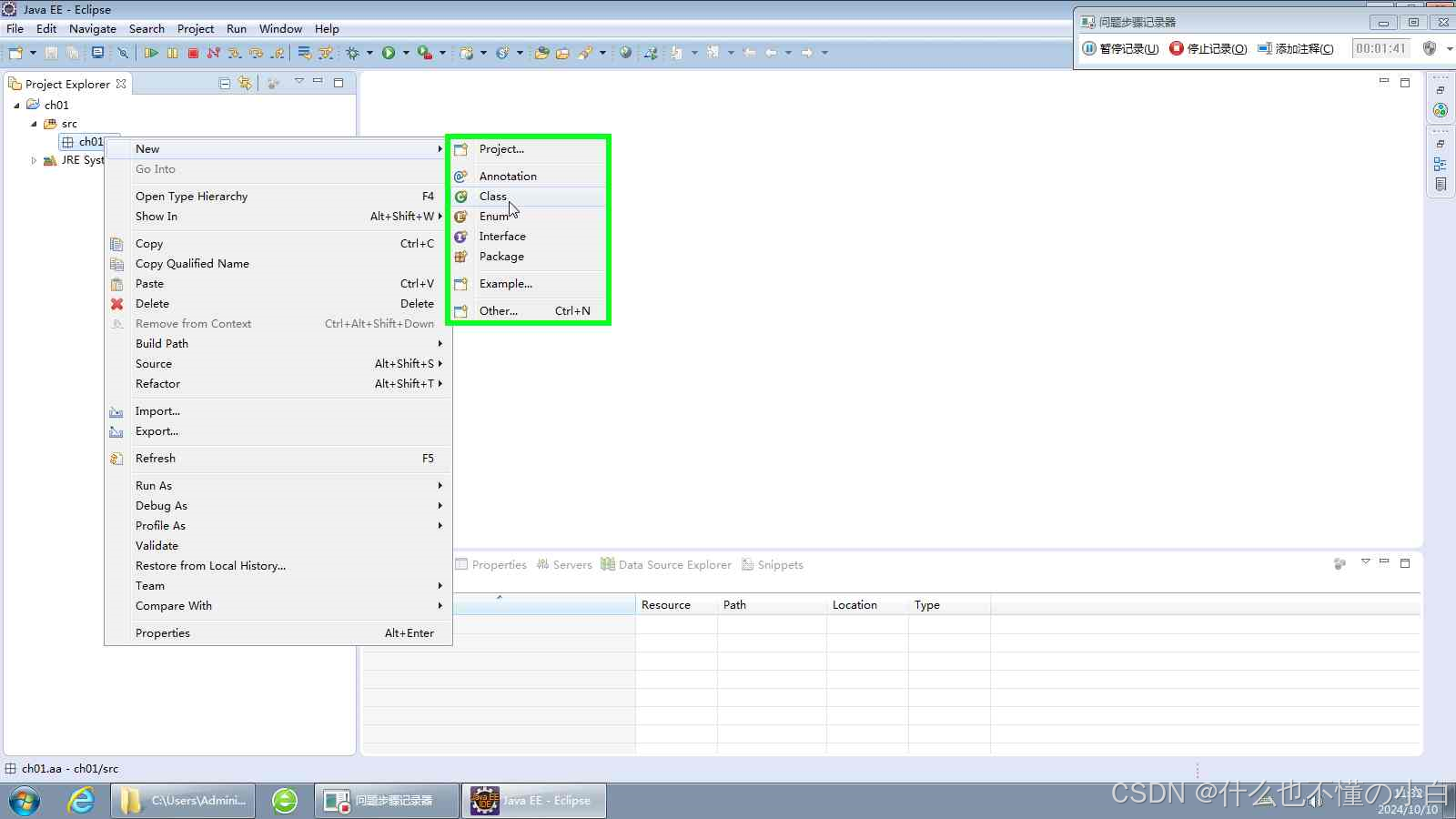Open the Steps Recorder help dropdown arrow
This screenshot has height=819, width=1456.
point(1449,48)
